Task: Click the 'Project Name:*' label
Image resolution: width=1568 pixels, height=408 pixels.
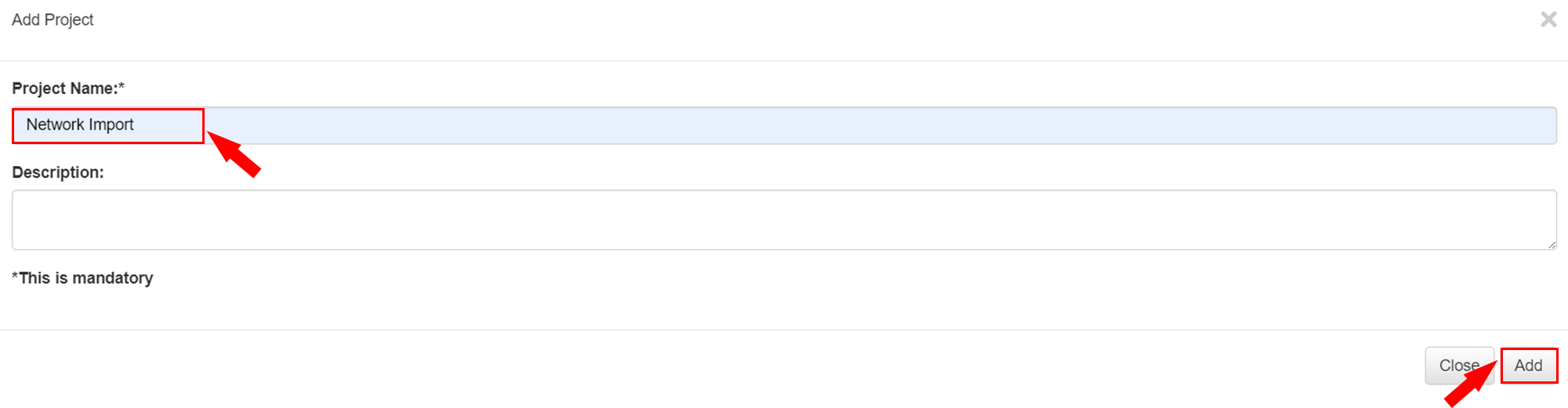Action: pyautogui.click(x=64, y=88)
